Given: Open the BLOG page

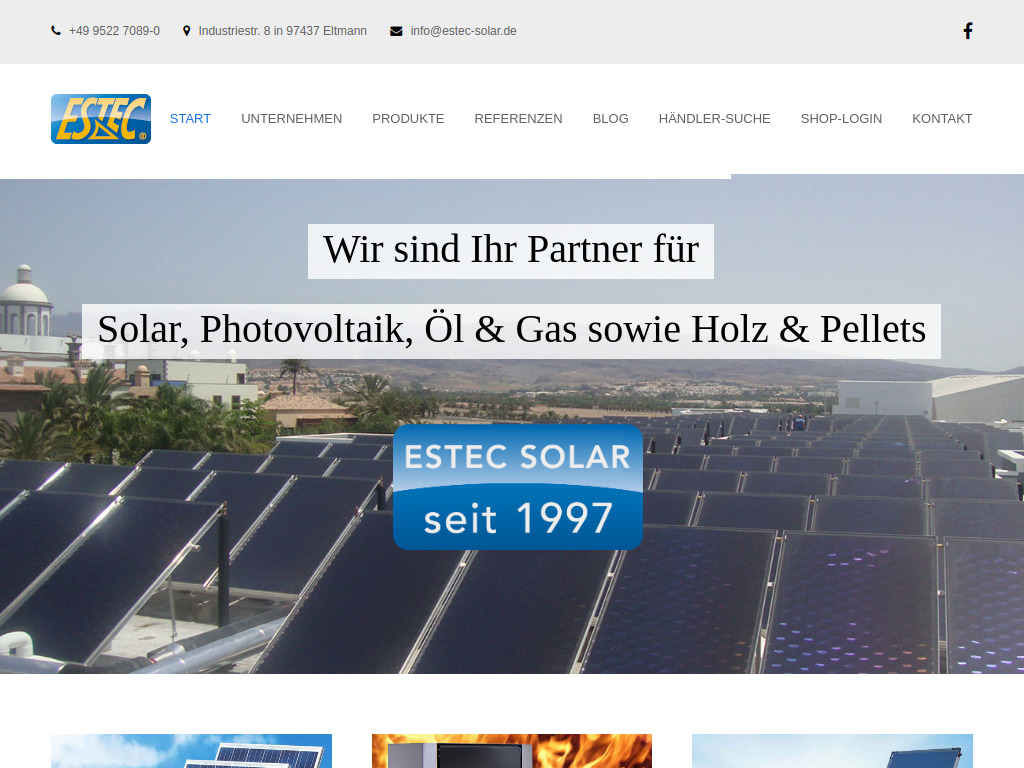Looking at the screenshot, I should (610, 118).
